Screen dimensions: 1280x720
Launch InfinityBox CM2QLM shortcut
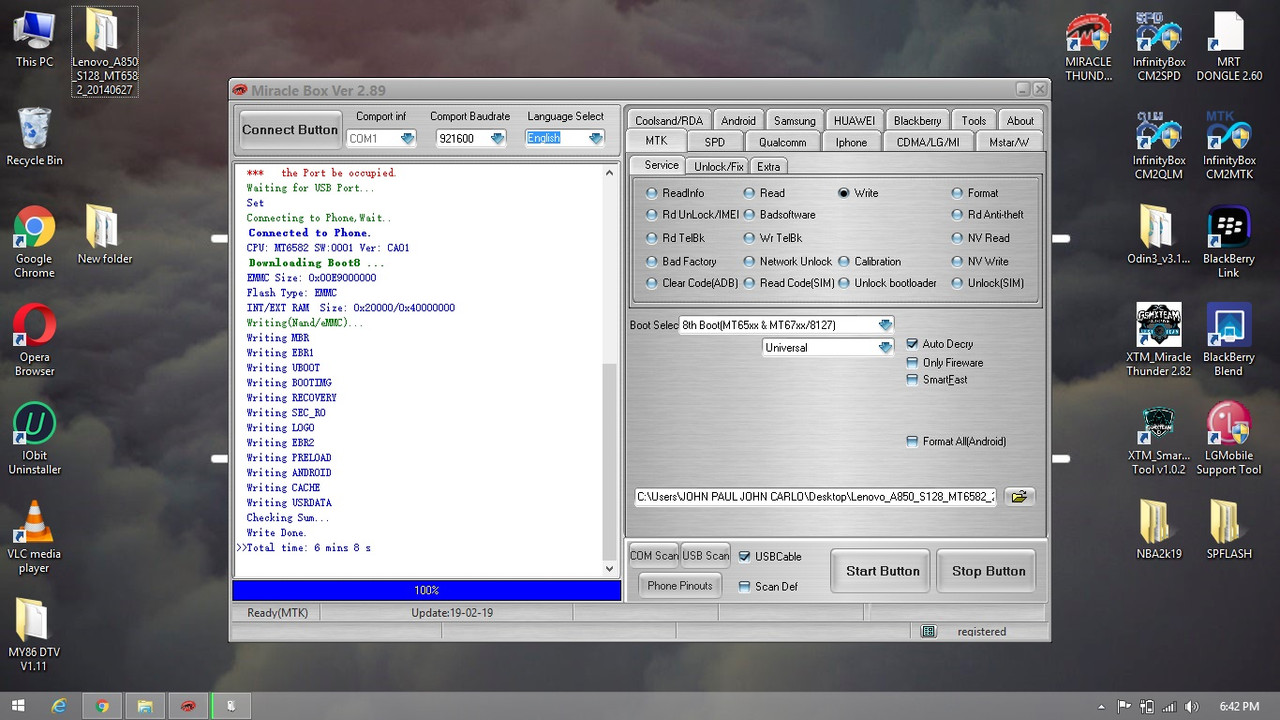click(x=1159, y=146)
